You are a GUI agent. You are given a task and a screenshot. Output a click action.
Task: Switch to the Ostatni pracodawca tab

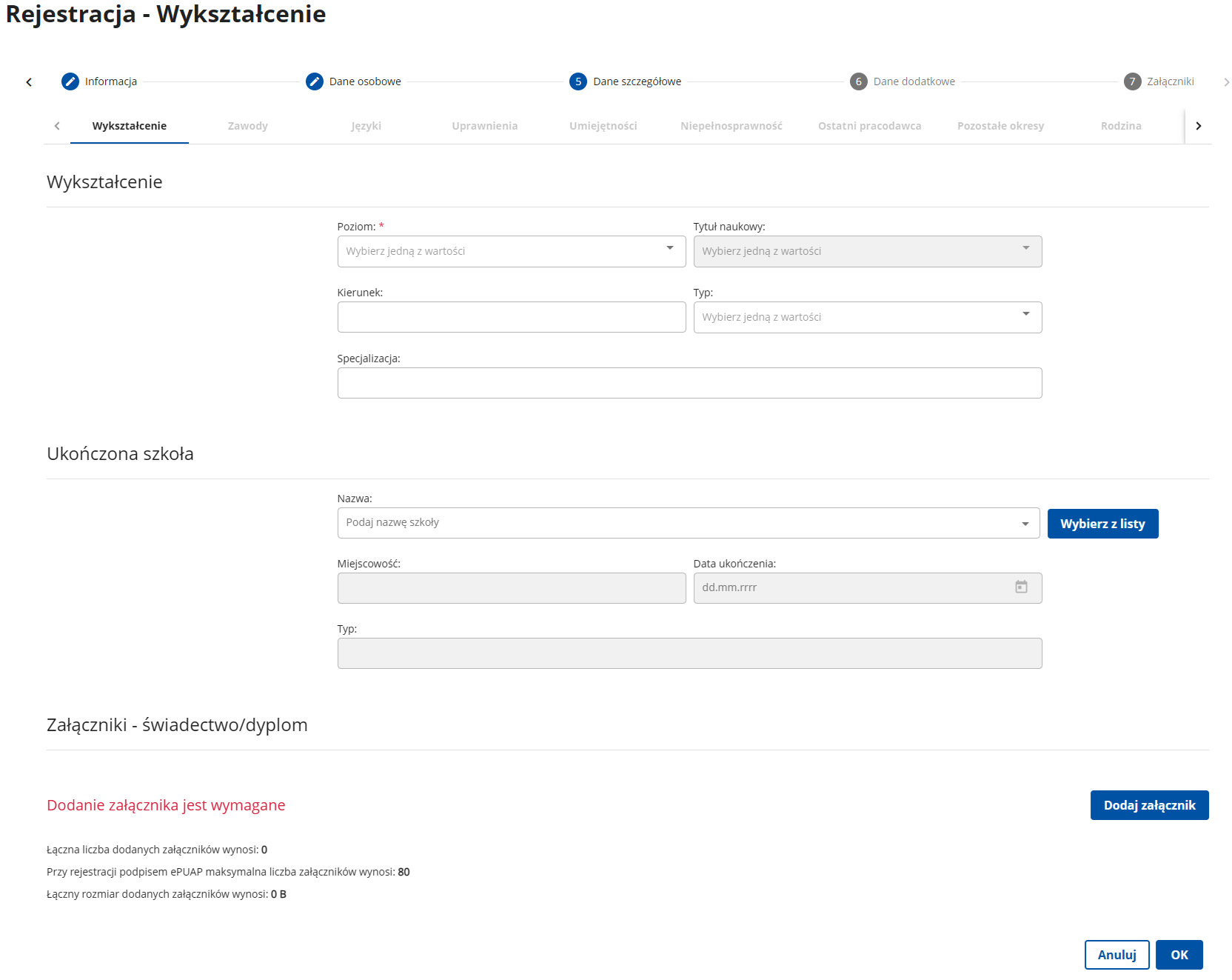870,126
